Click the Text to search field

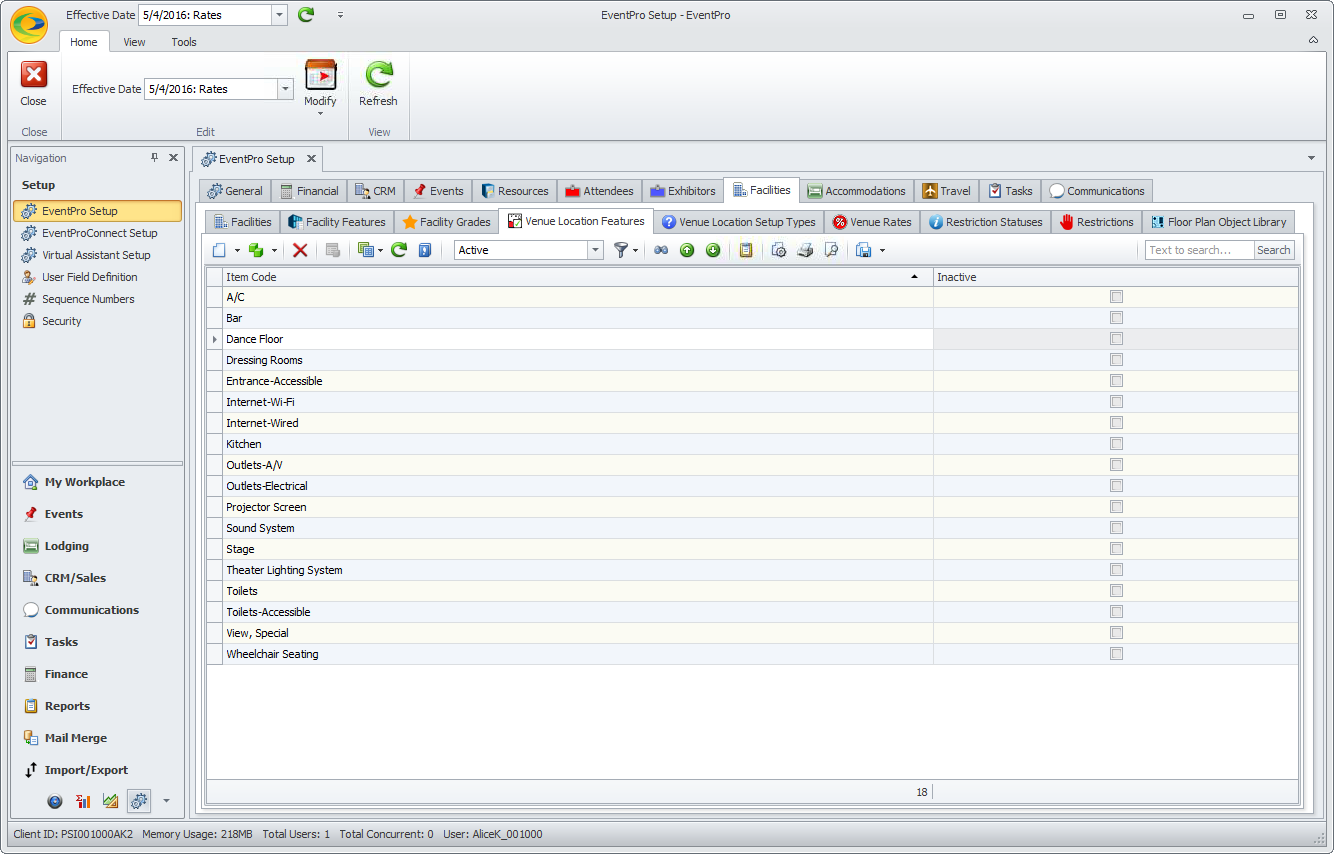coord(1199,250)
